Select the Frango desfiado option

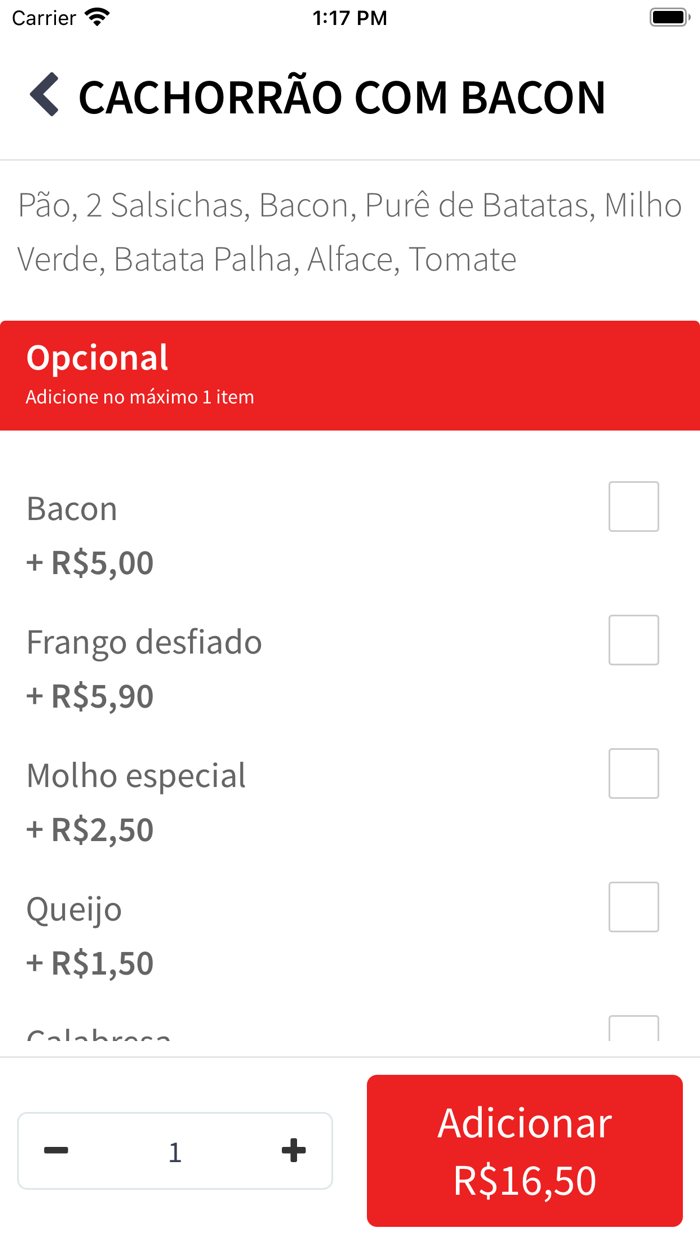click(633, 640)
